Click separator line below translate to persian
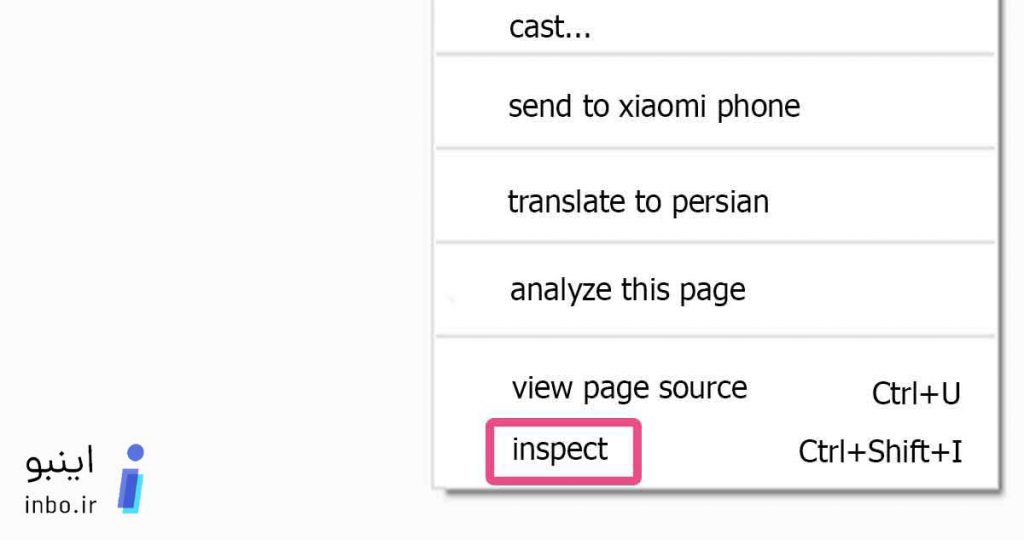1024x540 pixels. pyautogui.click(x=715, y=243)
